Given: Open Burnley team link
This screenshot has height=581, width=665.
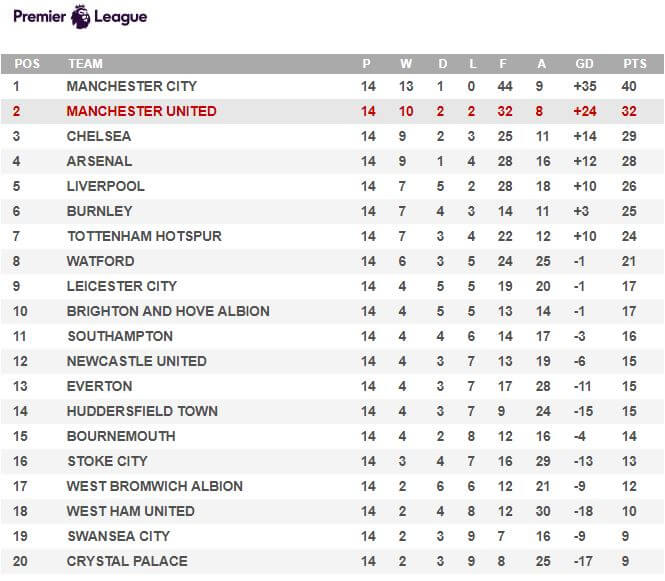Looking at the screenshot, I should tap(99, 211).
